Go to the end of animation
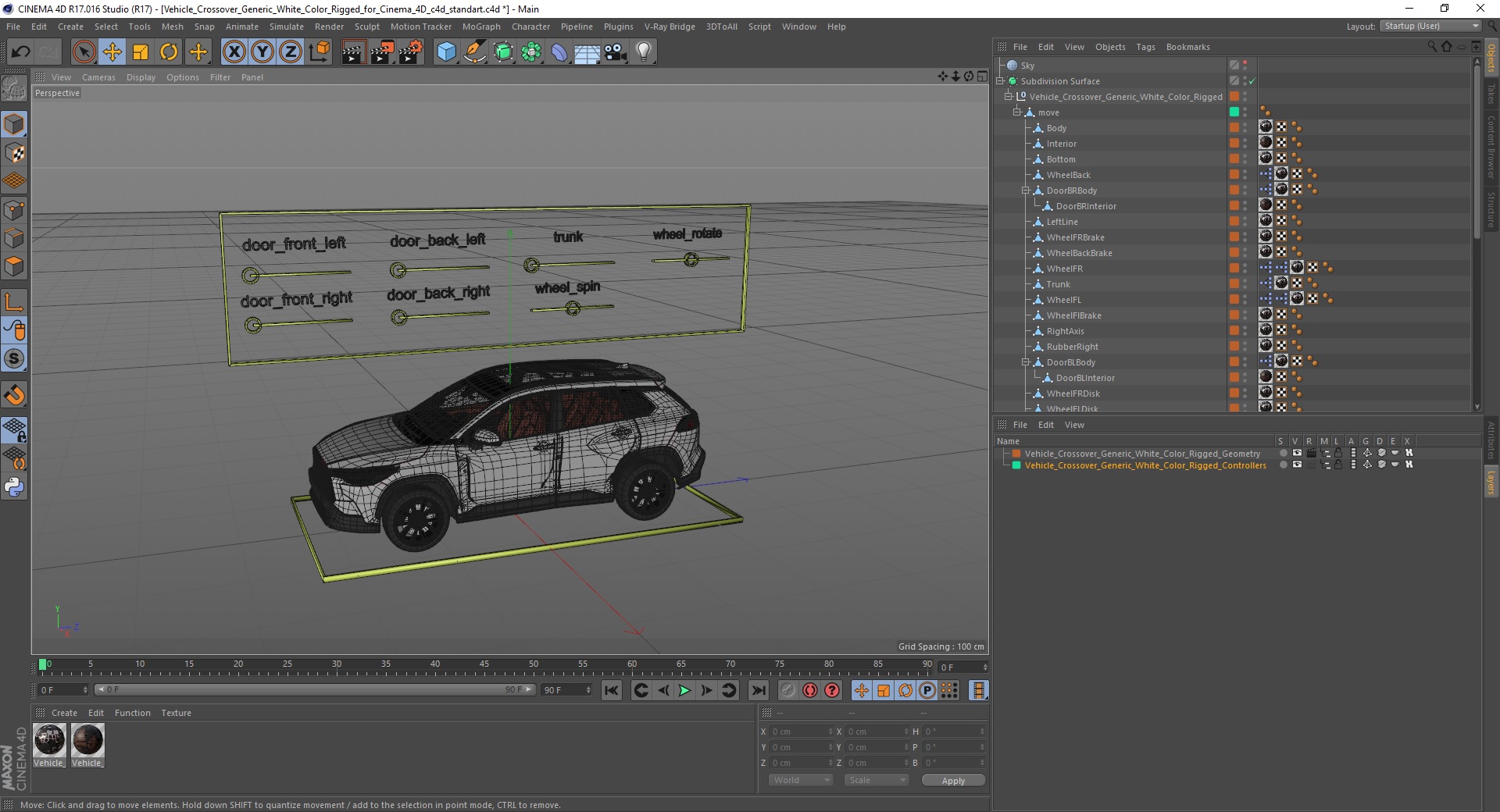This screenshot has height=812, width=1500. (x=758, y=690)
